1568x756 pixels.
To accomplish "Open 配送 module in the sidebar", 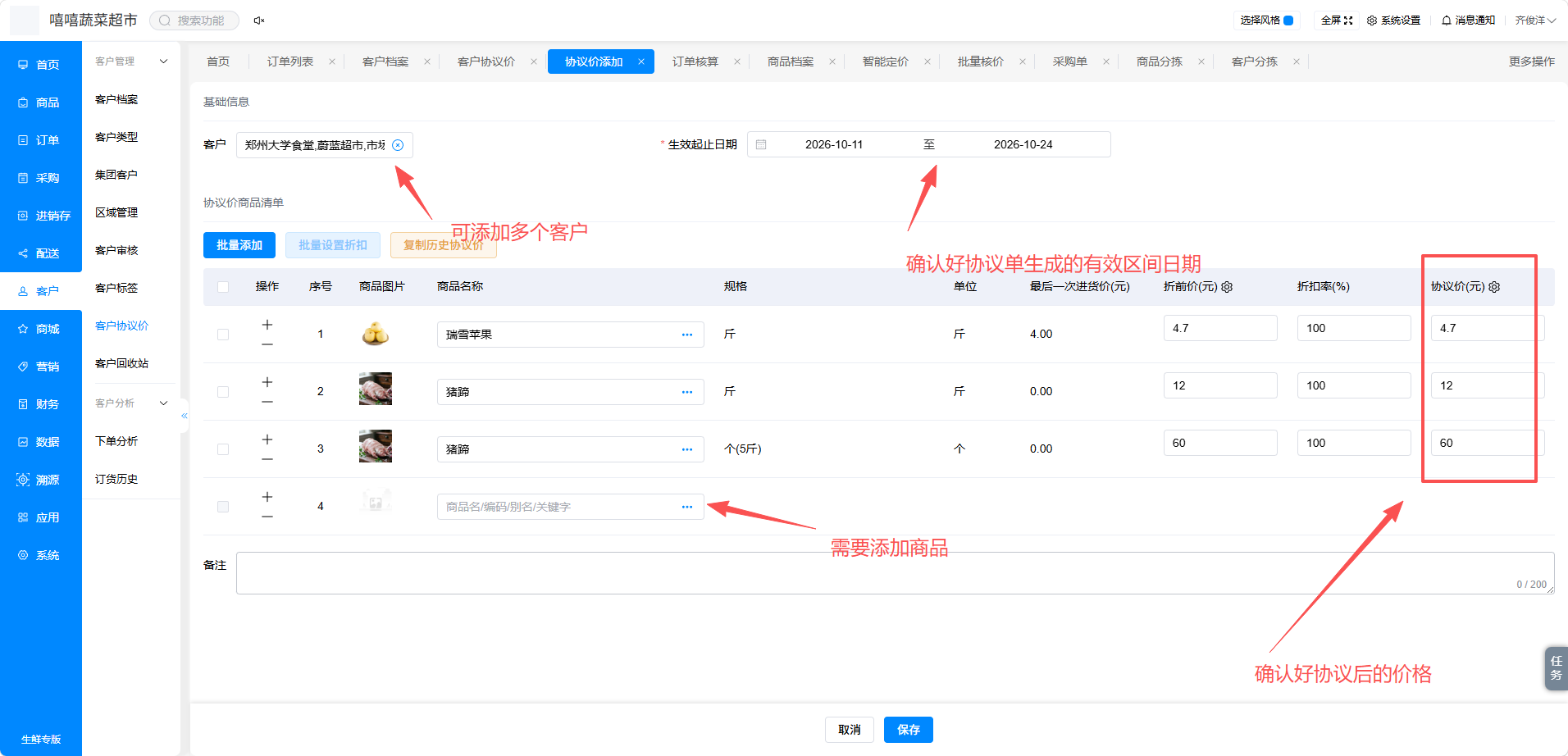I will point(41,253).
